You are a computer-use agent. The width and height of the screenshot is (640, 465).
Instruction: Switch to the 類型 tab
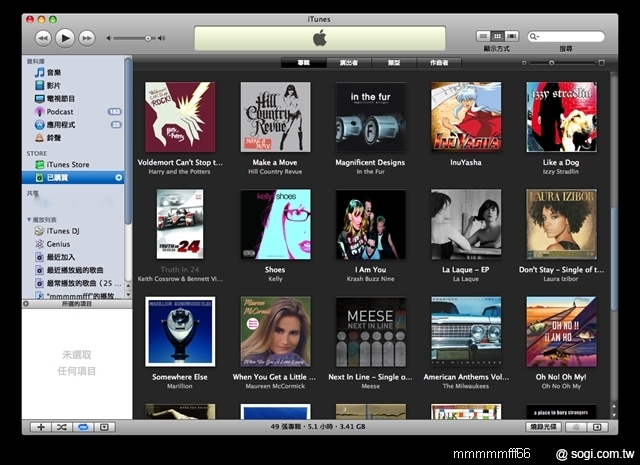(394, 63)
